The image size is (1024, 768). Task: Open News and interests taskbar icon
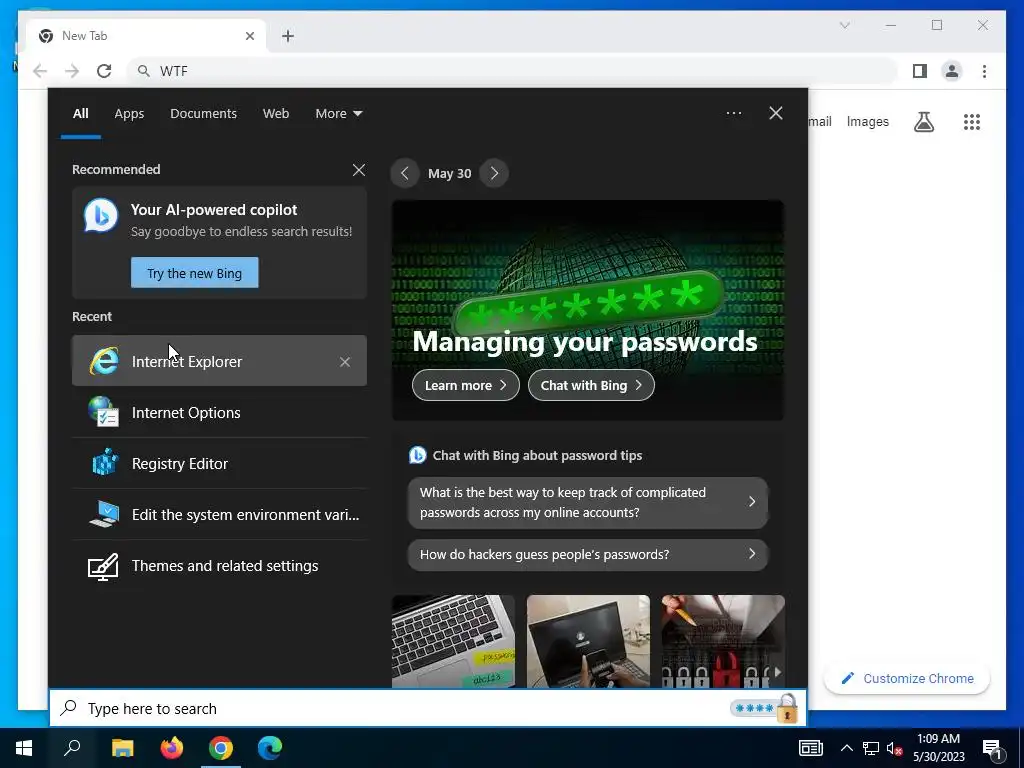point(810,748)
